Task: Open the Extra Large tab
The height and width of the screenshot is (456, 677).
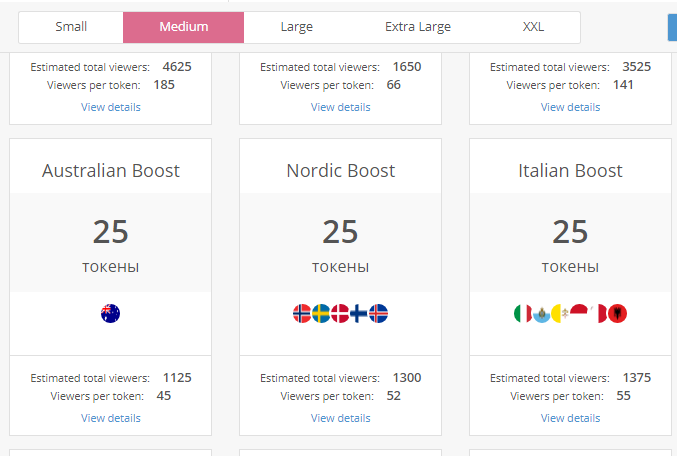Action: (x=418, y=27)
